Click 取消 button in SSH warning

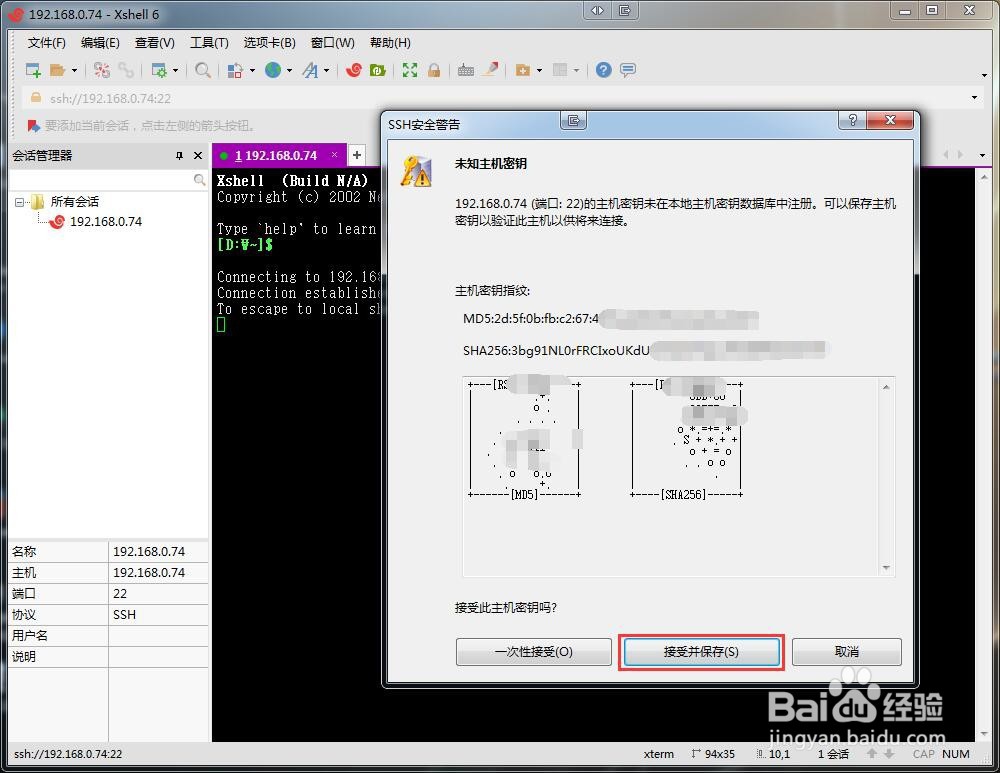pos(846,652)
